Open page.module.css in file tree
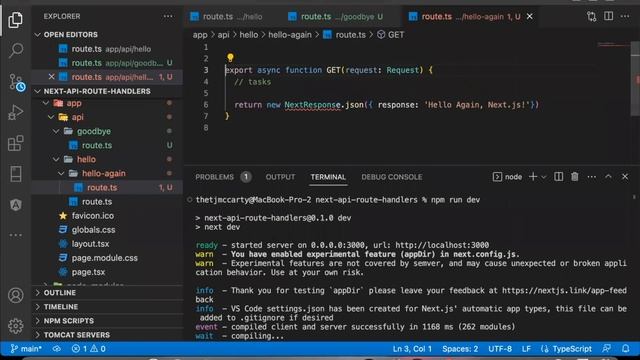The height and width of the screenshot is (360, 640). pyautogui.click(x=107, y=258)
